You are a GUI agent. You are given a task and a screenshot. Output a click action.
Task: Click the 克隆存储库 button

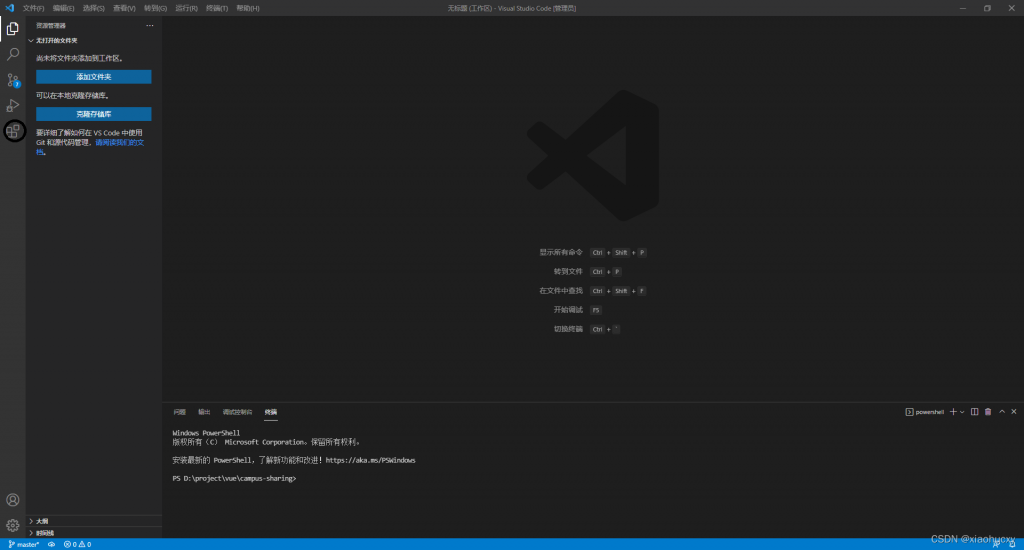coord(93,114)
